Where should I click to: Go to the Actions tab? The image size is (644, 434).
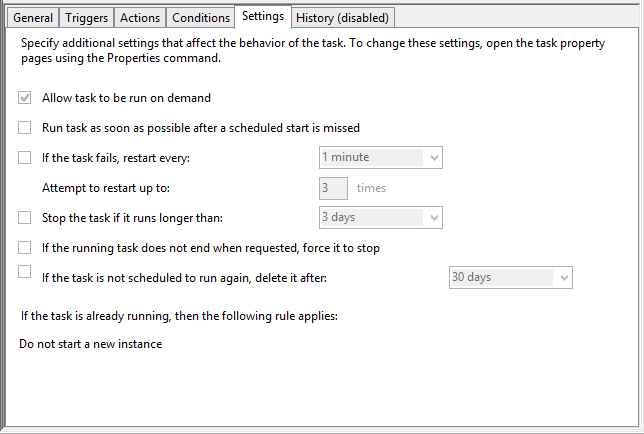[x=139, y=18]
